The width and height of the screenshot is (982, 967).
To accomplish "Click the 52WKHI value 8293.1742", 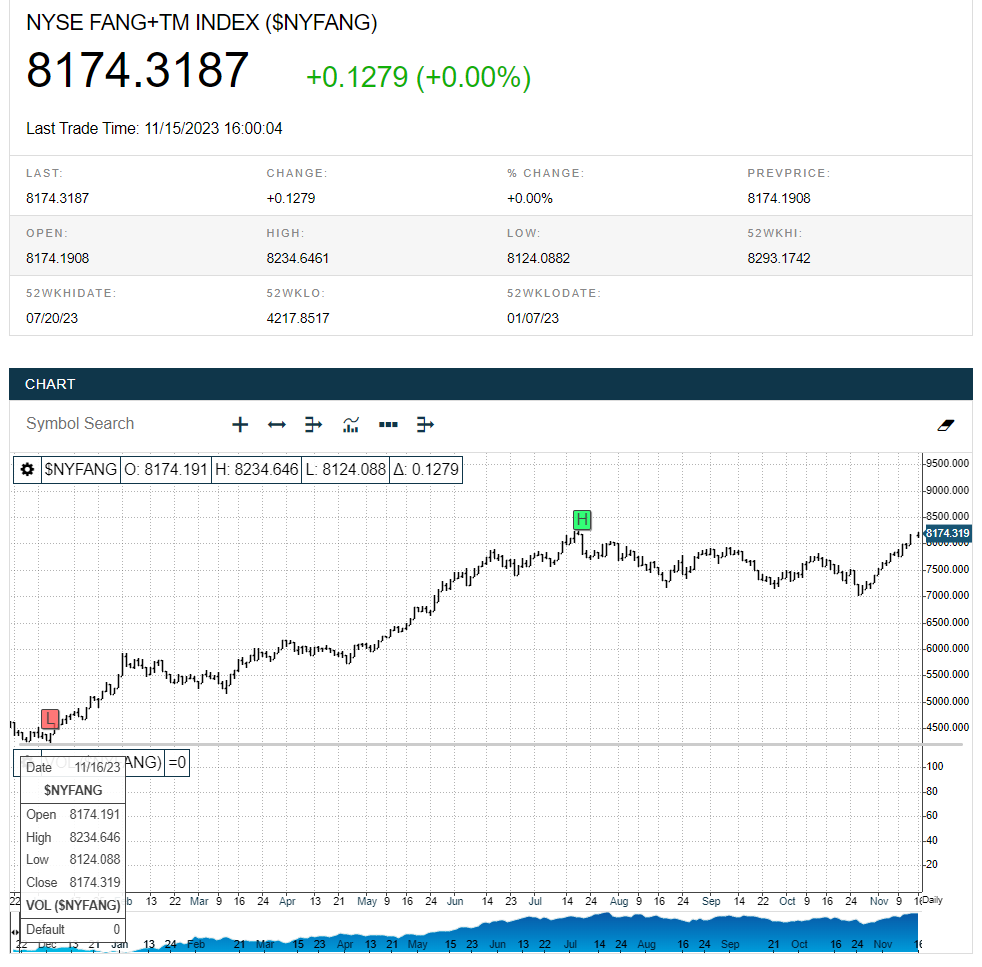I will point(778,259).
